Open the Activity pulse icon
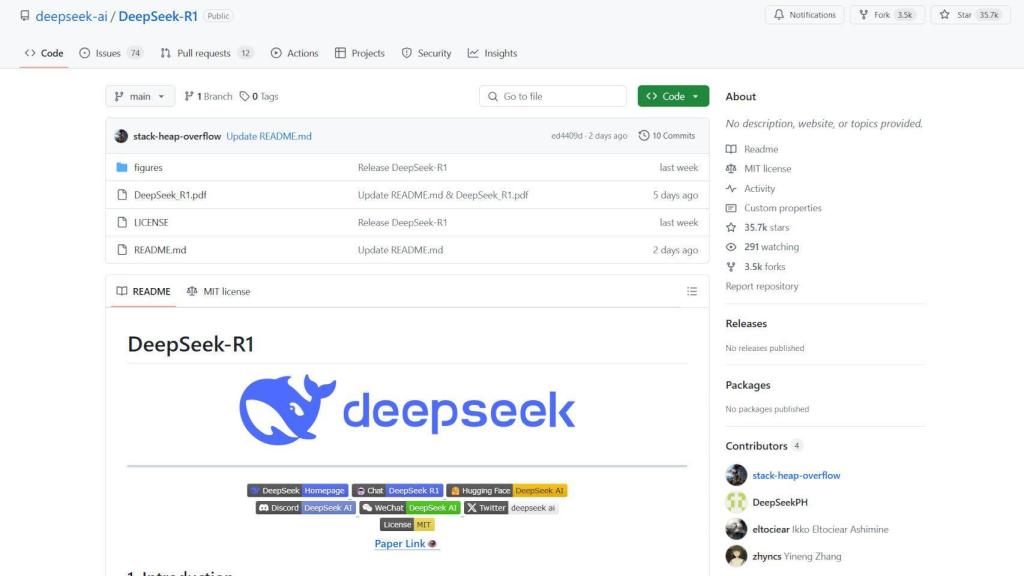This screenshot has width=1024, height=576. (731, 188)
